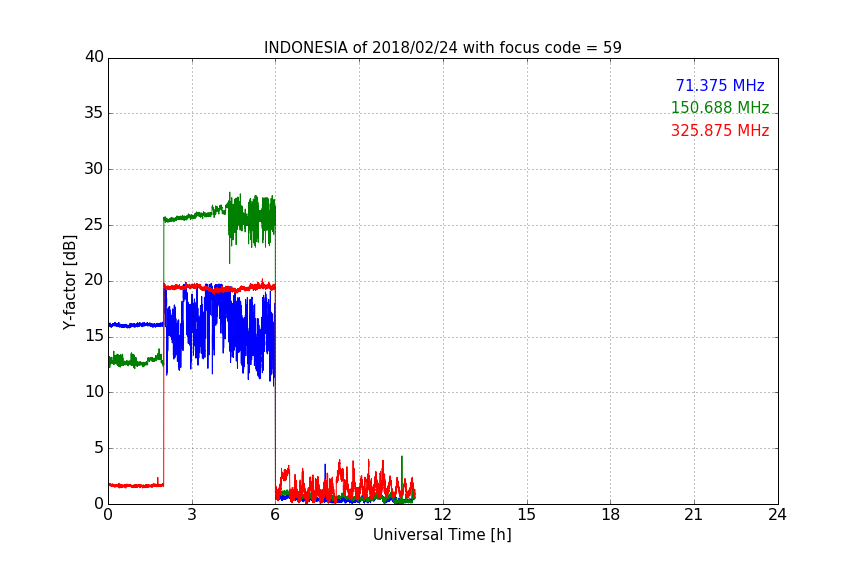Click the y-axis tick label '15'
The width and height of the screenshot is (864, 576).
[x=94, y=336]
